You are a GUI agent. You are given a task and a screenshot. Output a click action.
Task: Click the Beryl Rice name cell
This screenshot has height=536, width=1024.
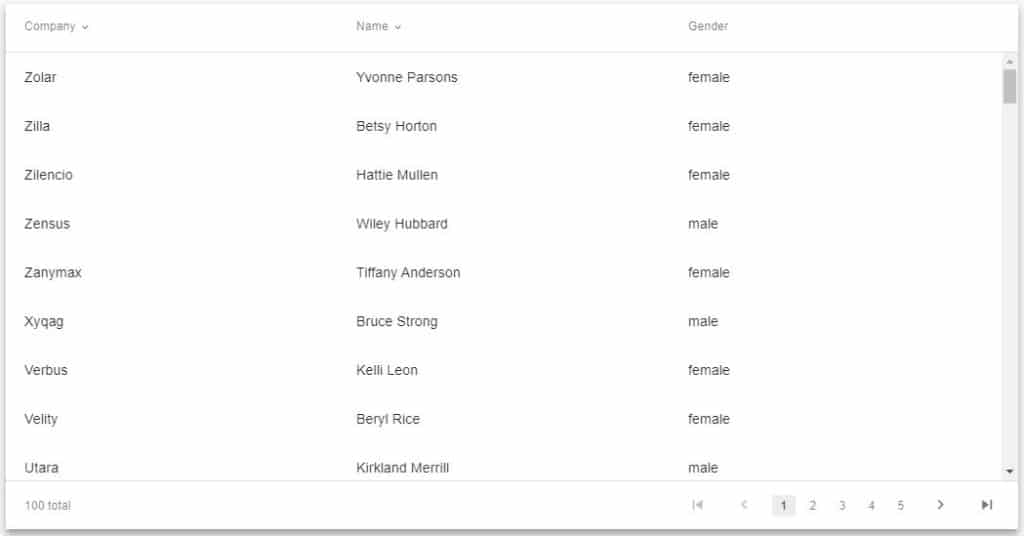coord(388,419)
